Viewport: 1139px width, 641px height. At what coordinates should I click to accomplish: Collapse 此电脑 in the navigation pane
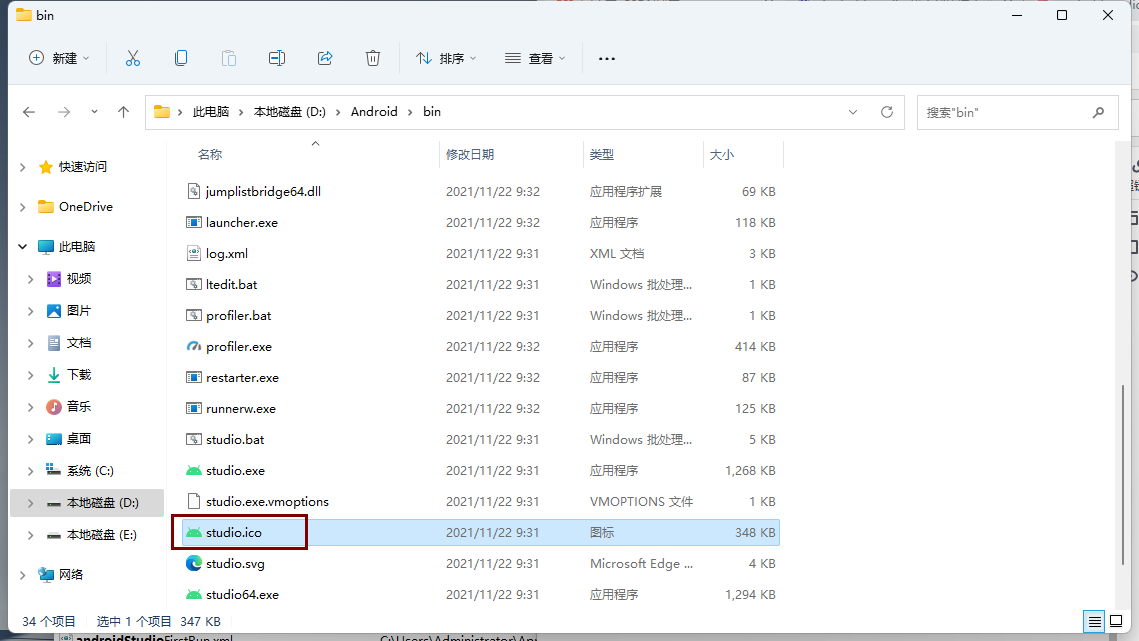23,246
